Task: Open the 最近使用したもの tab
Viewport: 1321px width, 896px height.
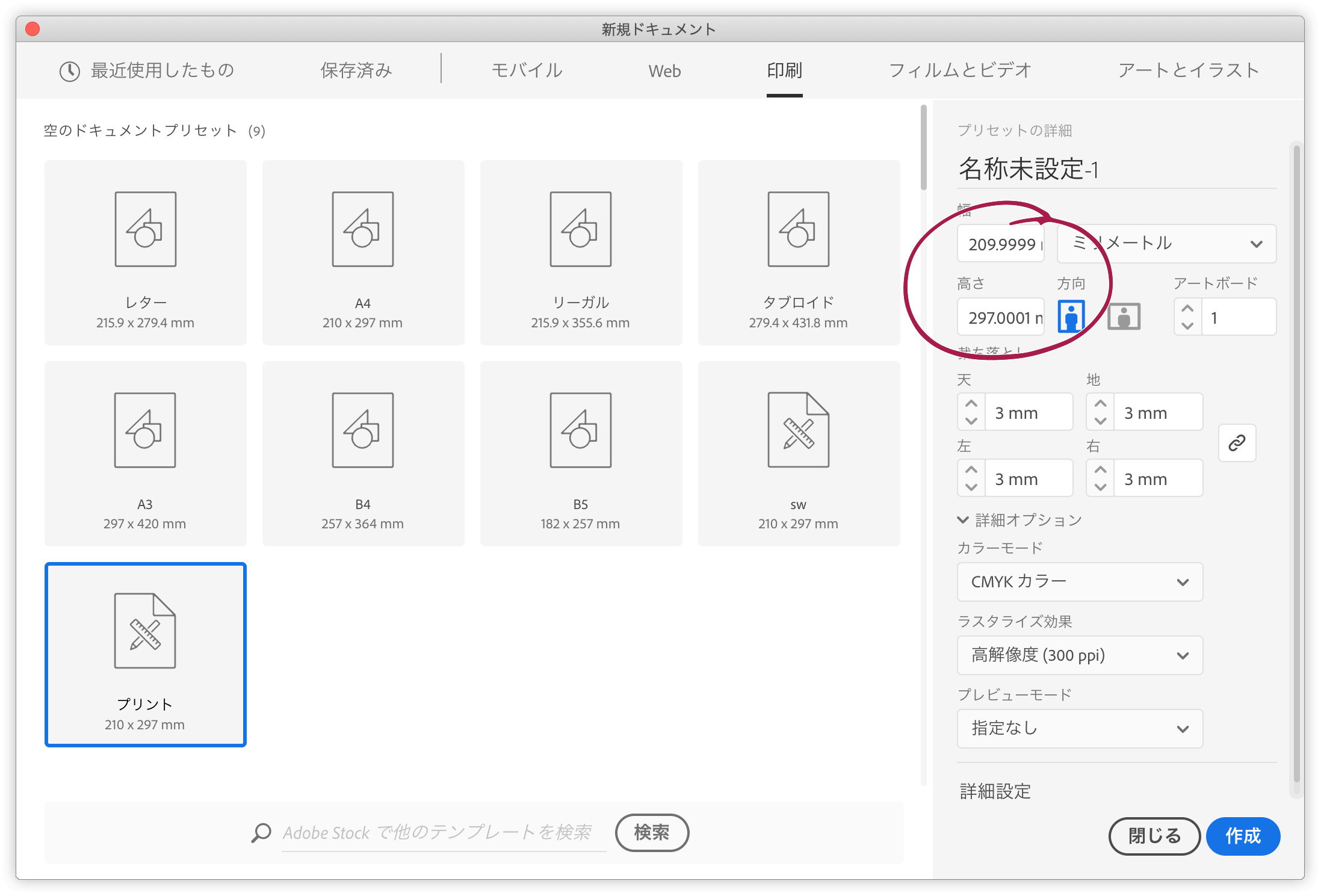Action: pyautogui.click(x=147, y=71)
